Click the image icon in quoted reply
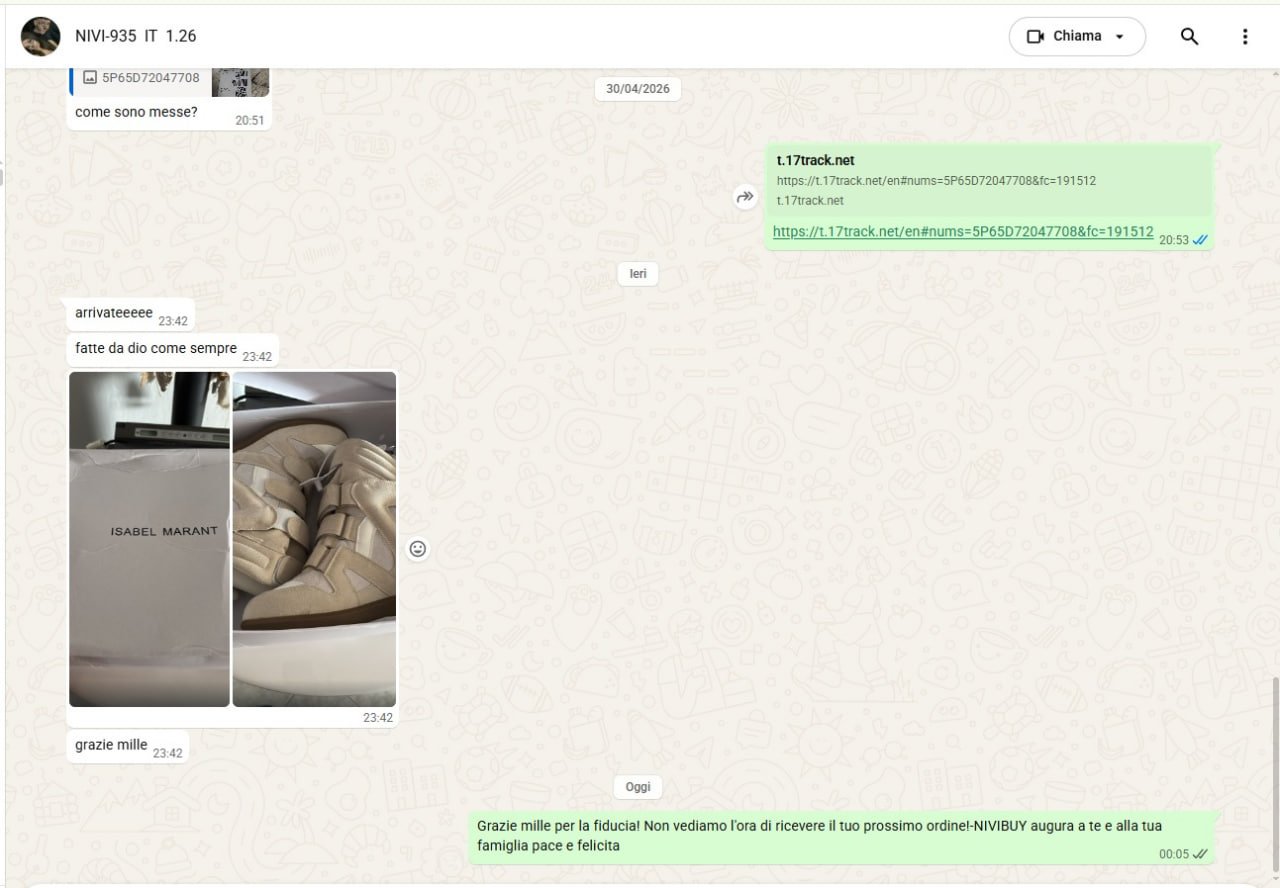Screen dimensions: 1280x888 (90, 77)
